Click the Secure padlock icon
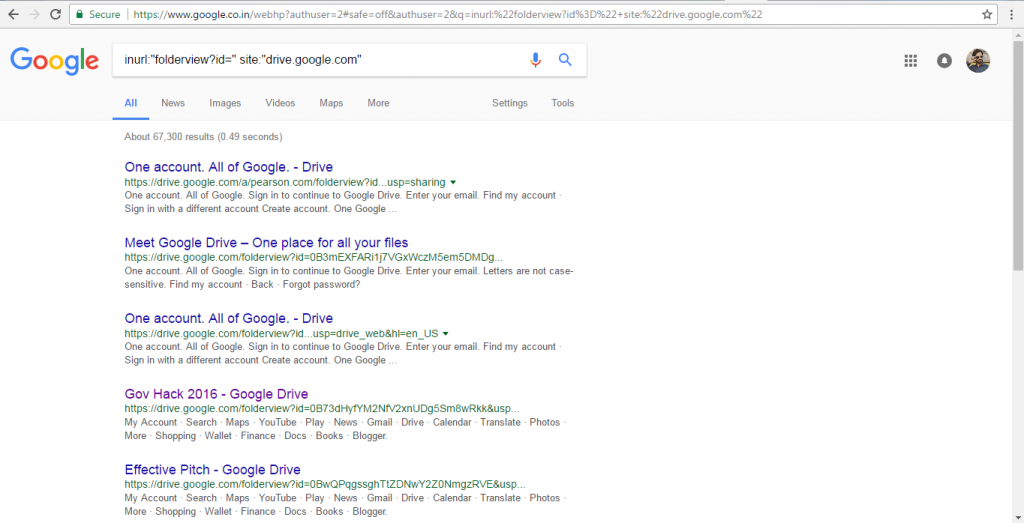1024x523 pixels. click(80, 14)
